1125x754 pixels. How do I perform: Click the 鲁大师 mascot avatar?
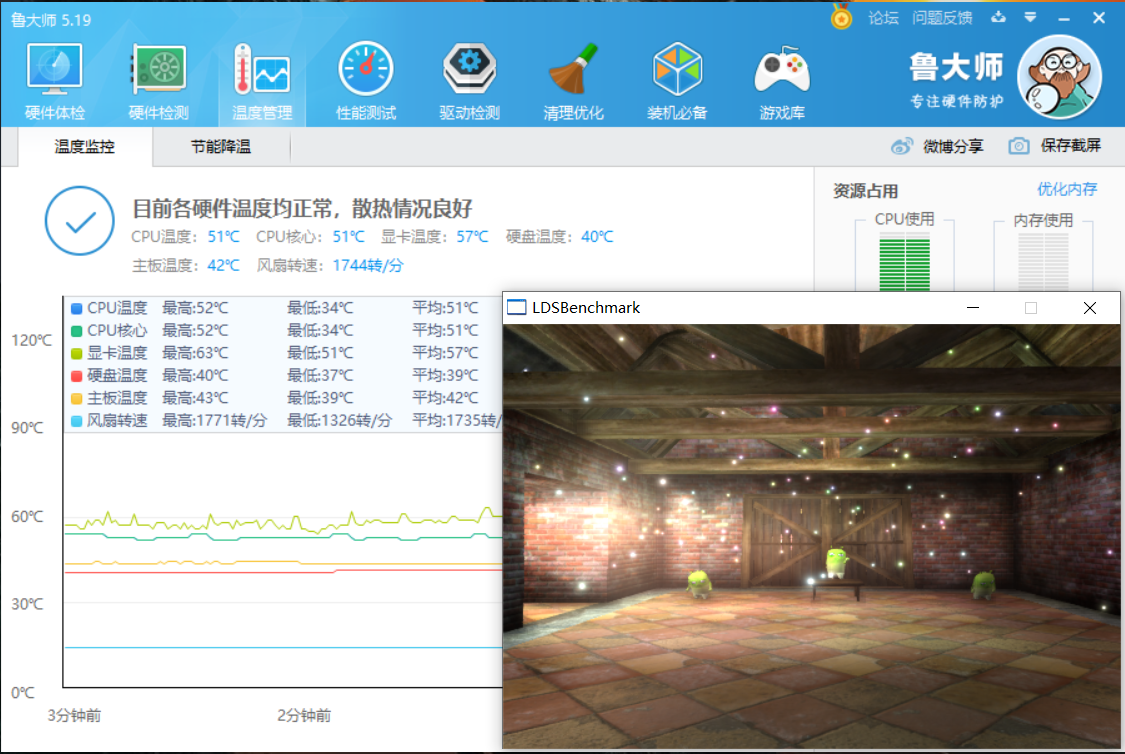1060,77
